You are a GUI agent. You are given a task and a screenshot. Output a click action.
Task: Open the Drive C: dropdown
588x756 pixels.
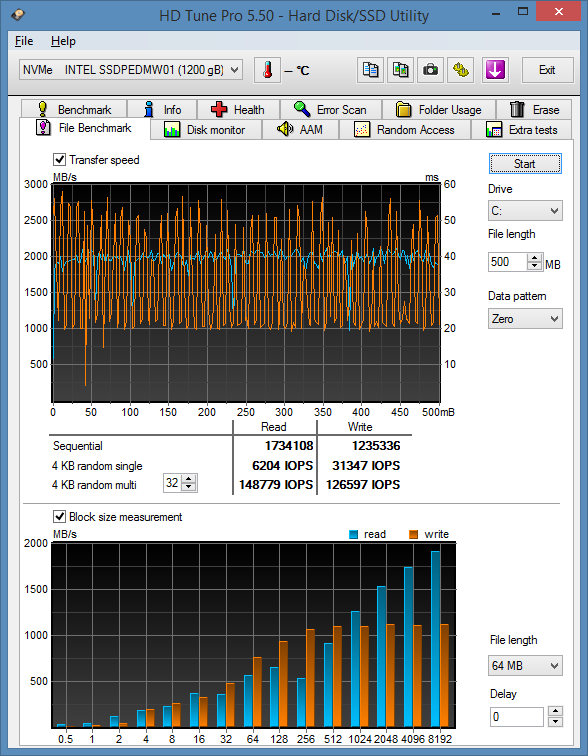coord(525,211)
